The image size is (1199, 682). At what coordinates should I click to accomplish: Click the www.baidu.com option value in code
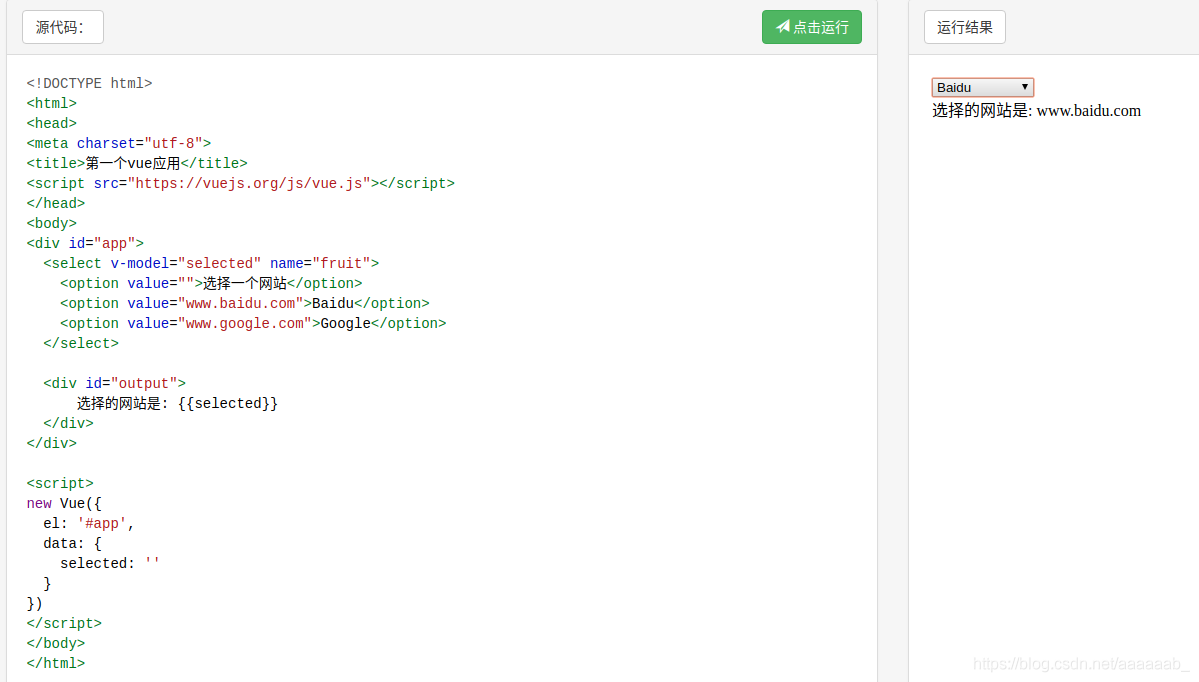[x=239, y=303]
